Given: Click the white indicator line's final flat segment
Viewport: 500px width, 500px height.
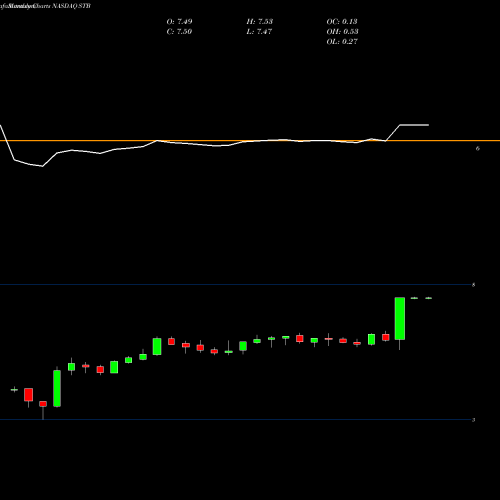Looking at the screenshot, I should point(414,125).
